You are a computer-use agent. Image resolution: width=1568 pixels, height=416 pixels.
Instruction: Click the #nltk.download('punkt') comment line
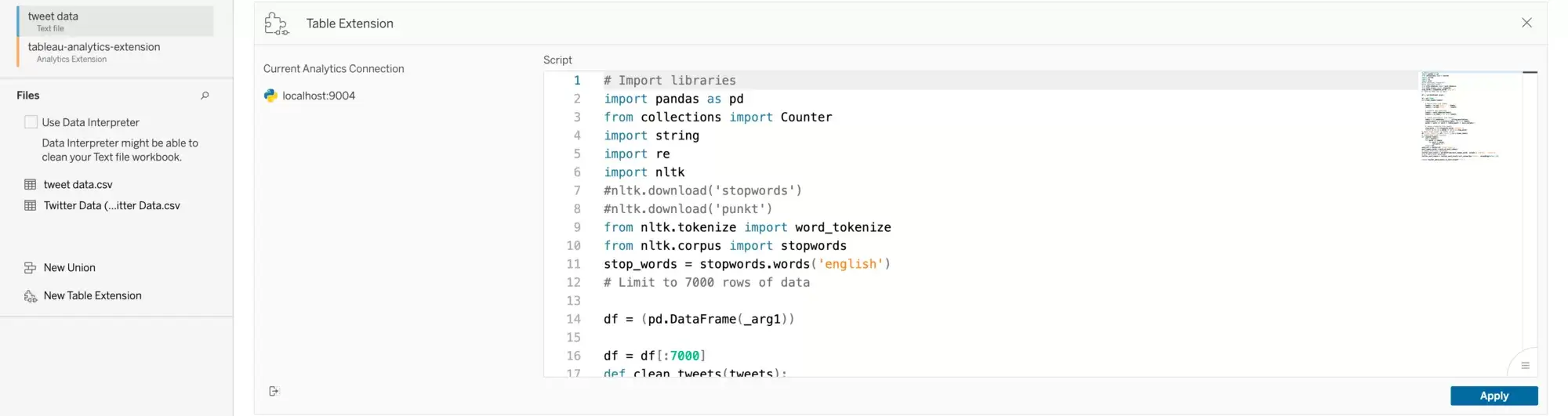(x=688, y=209)
